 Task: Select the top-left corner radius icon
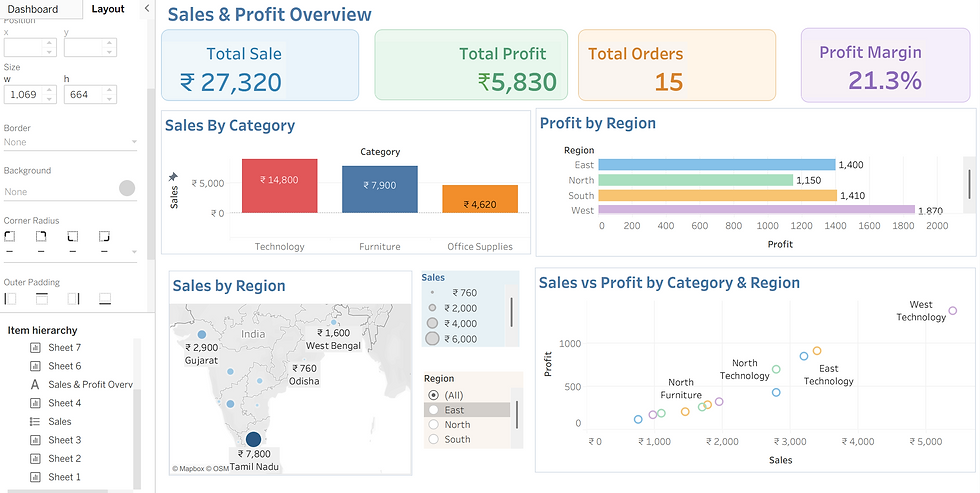pos(9,237)
